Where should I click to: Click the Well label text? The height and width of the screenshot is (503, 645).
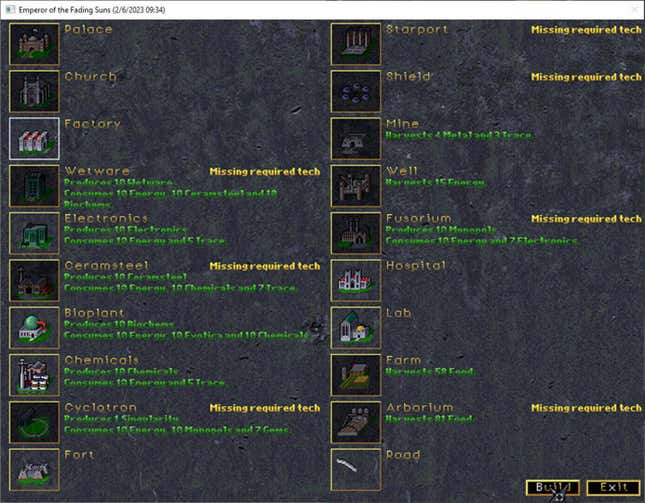(x=401, y=171)
